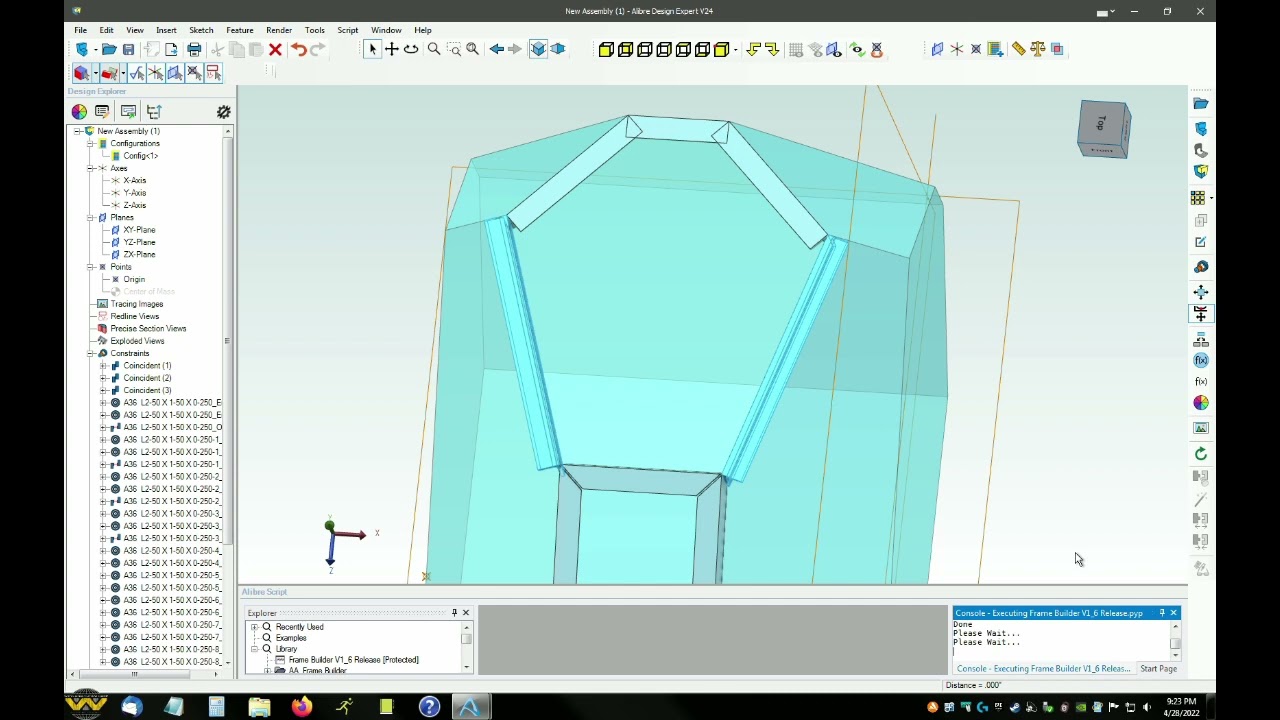Toggle the grid display icon
The image size is (1280, 720).
click(796, 49)
